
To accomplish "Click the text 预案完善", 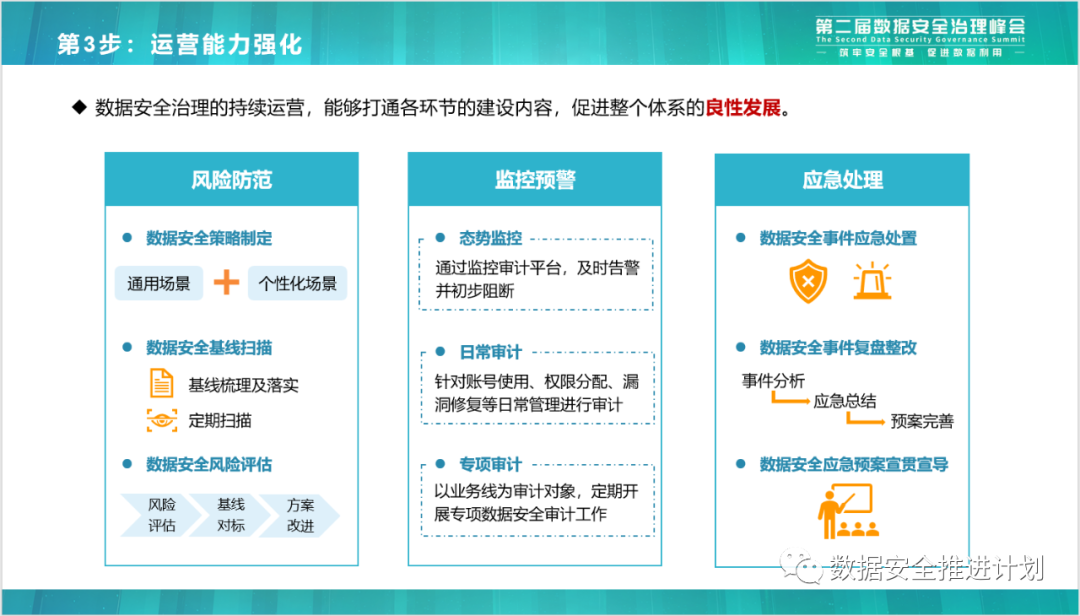I will click(x=922, y=421).
